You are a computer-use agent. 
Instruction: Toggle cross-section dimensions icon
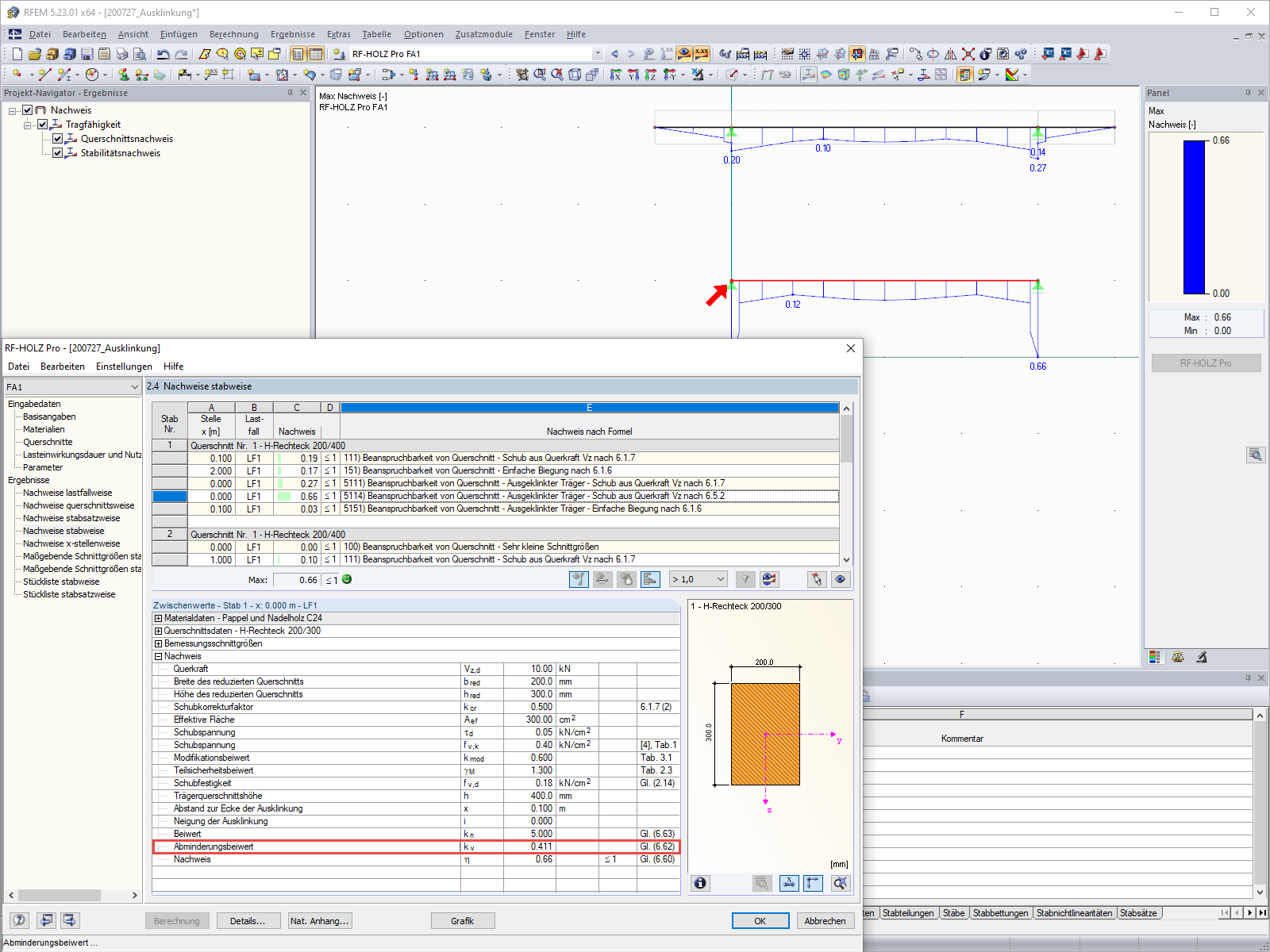click(789, 883)
